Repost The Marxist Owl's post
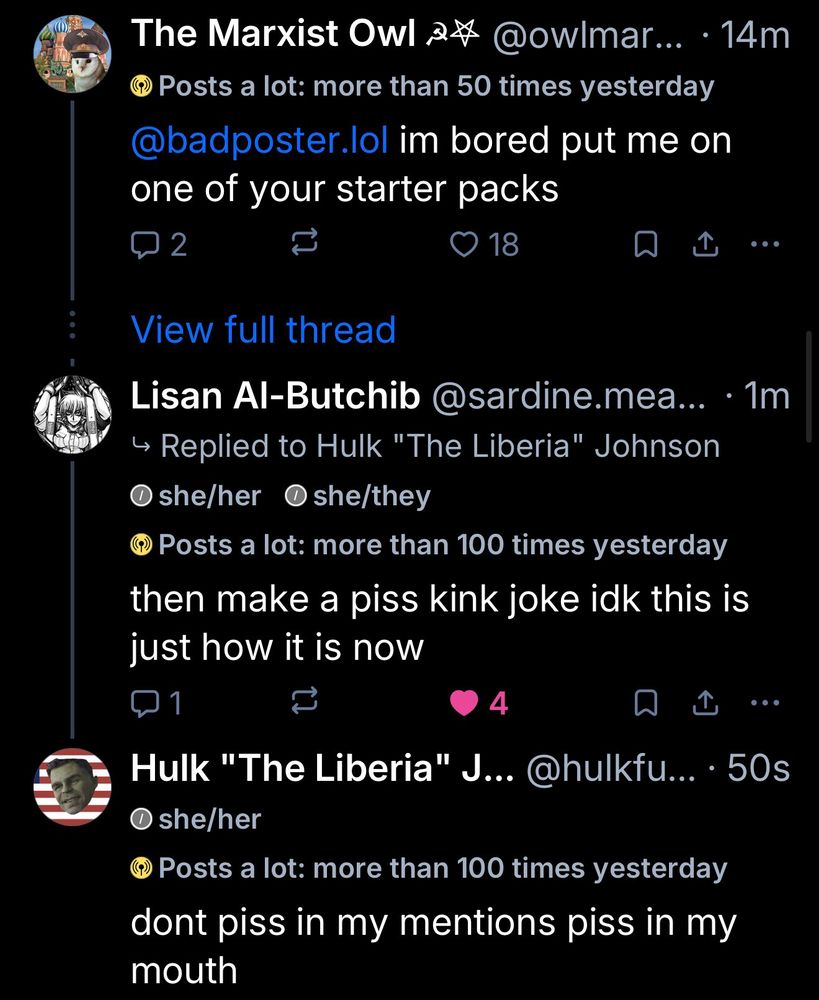Image resolution: width=819 pixels, height=1000 pixels. (304, 242)
